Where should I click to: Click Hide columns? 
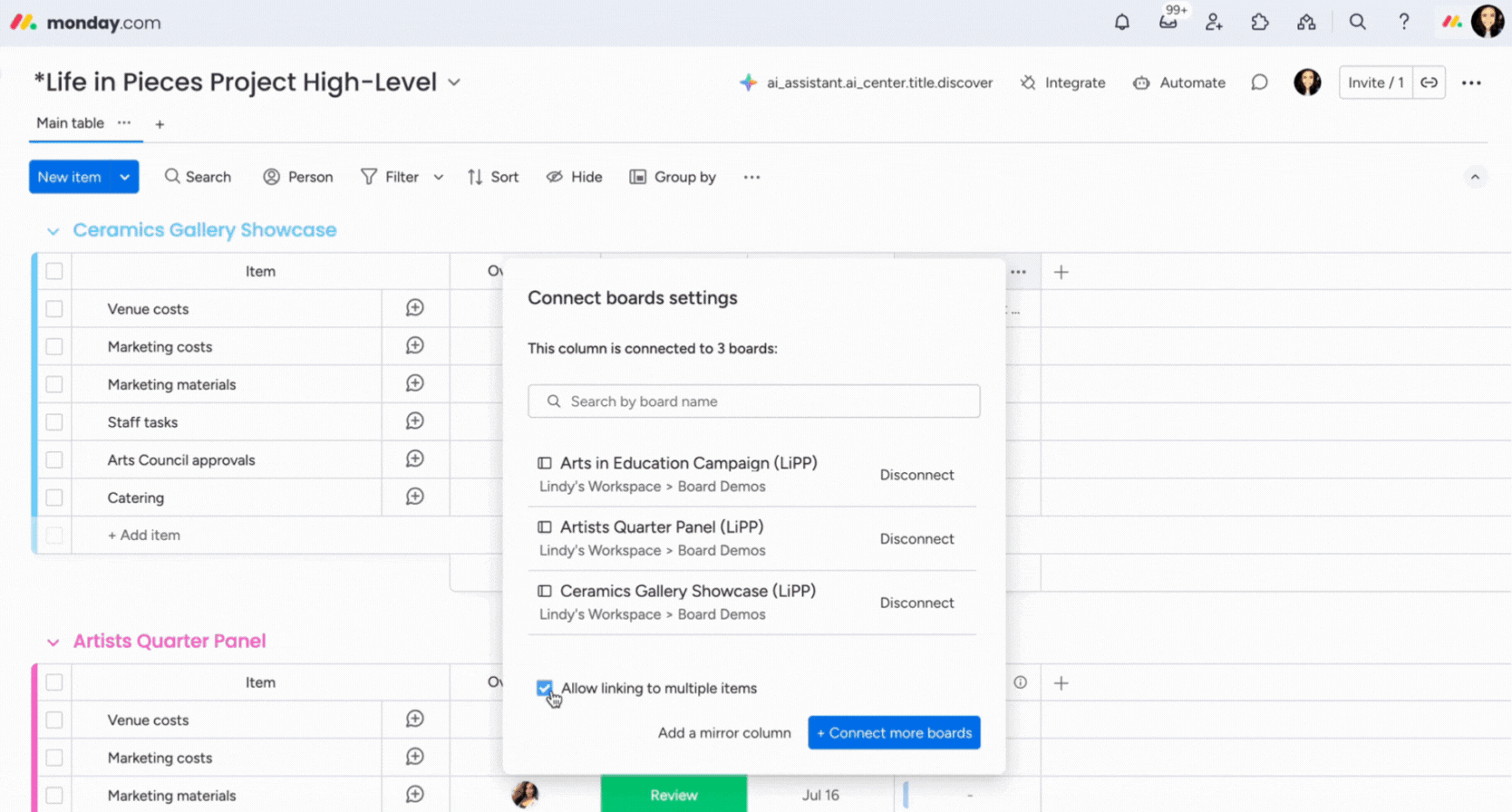click(x=575, y=177)
